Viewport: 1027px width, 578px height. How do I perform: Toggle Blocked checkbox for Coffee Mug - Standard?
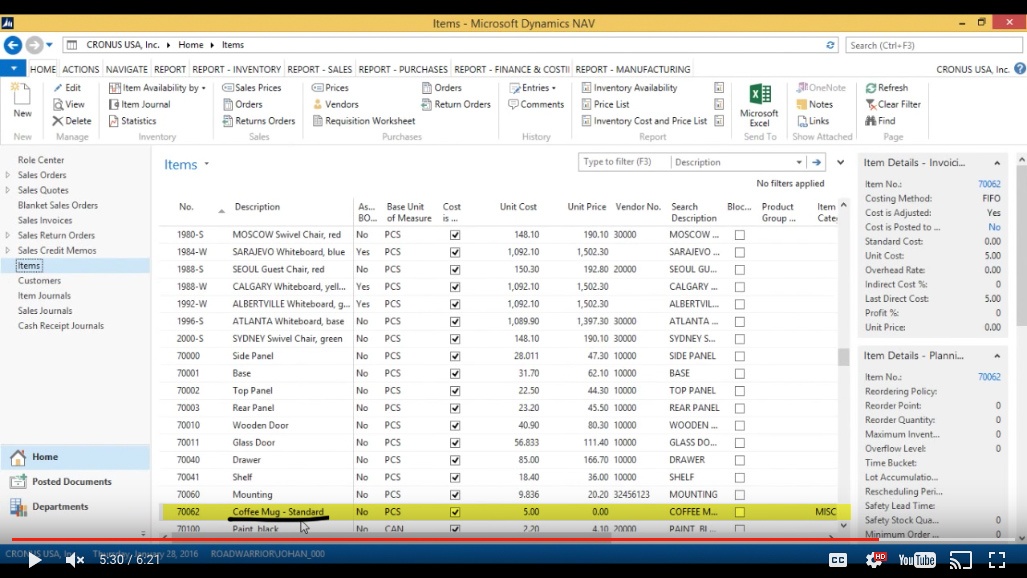point(739,512)
